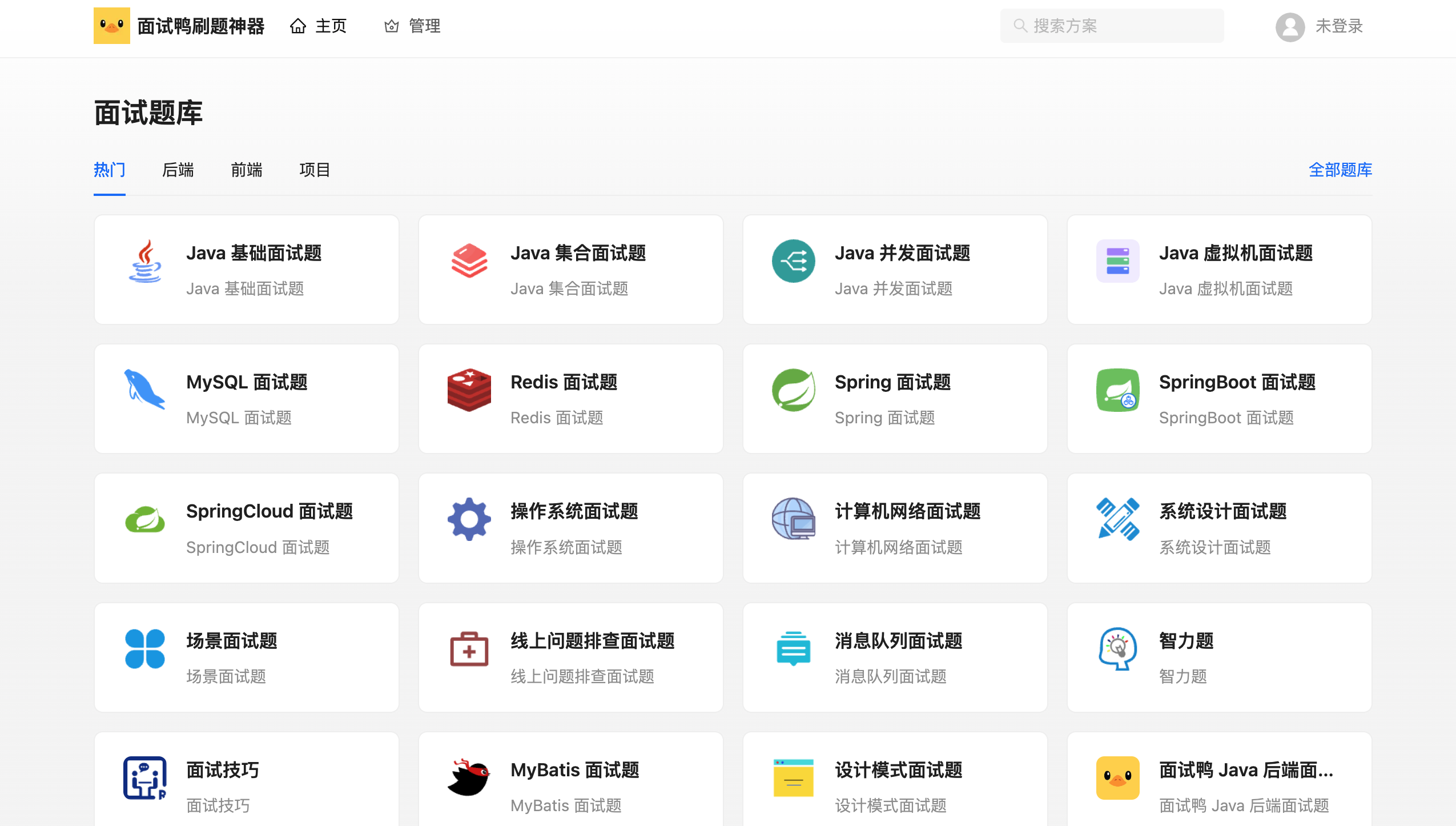Image resolution: width=1456 pixels, height=826 pixels.
Task: Switch to the 后端 tab
Action: pos(178,170)
